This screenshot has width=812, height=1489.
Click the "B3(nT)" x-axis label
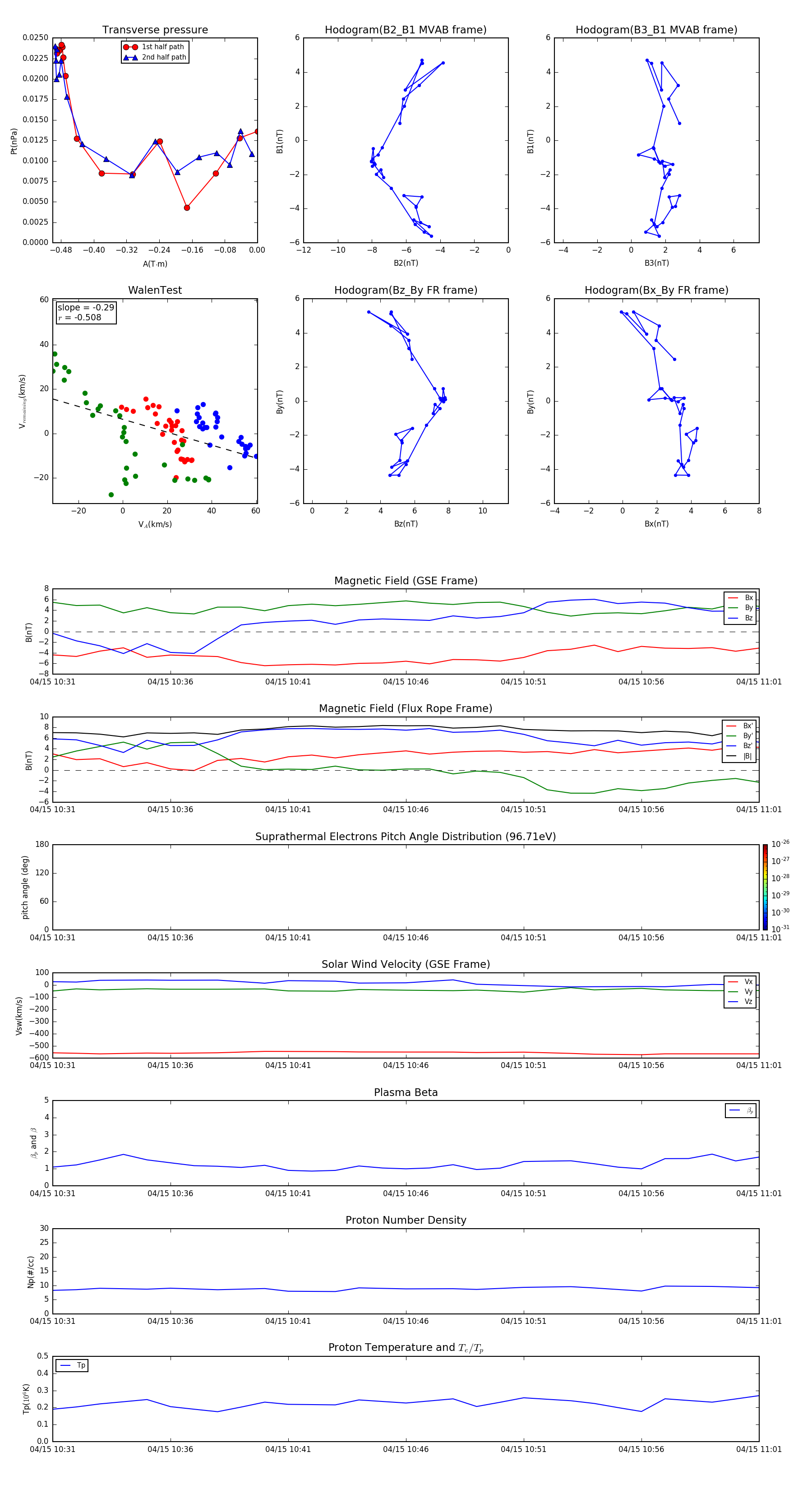coord(656,263)
